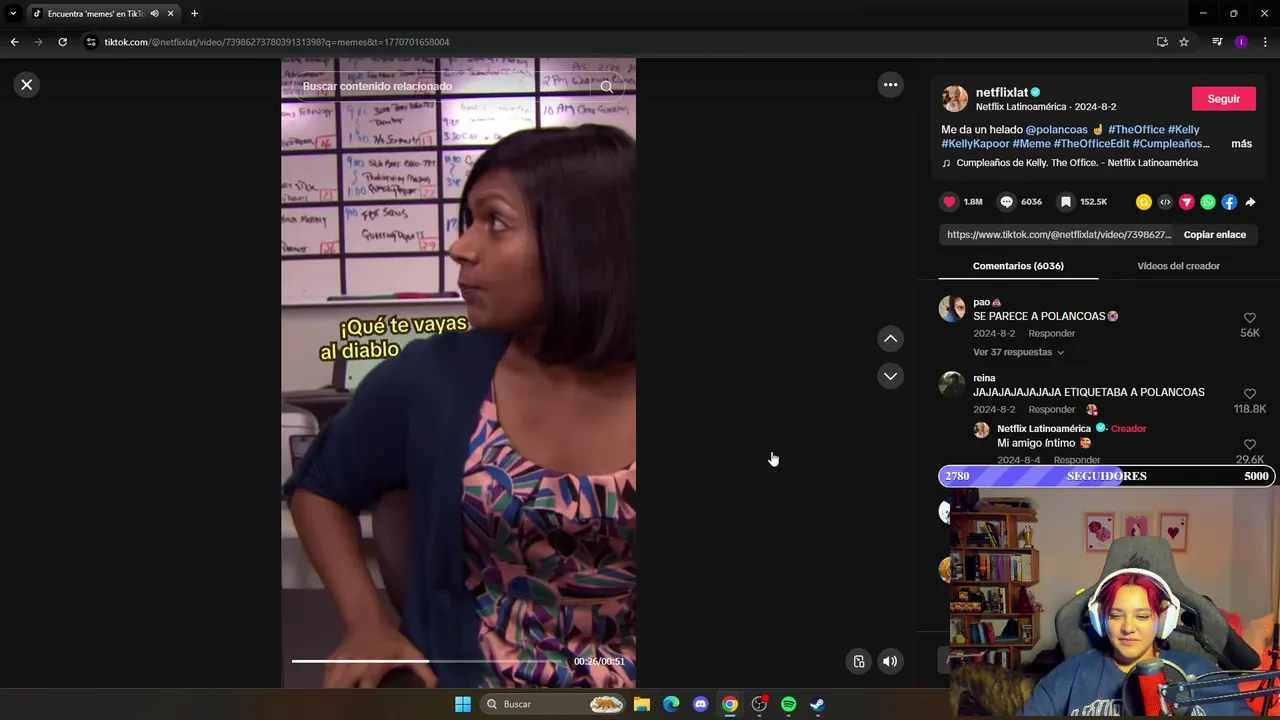Open a new browser tab
Screen dimensions: 1280x720
[194, 13]
